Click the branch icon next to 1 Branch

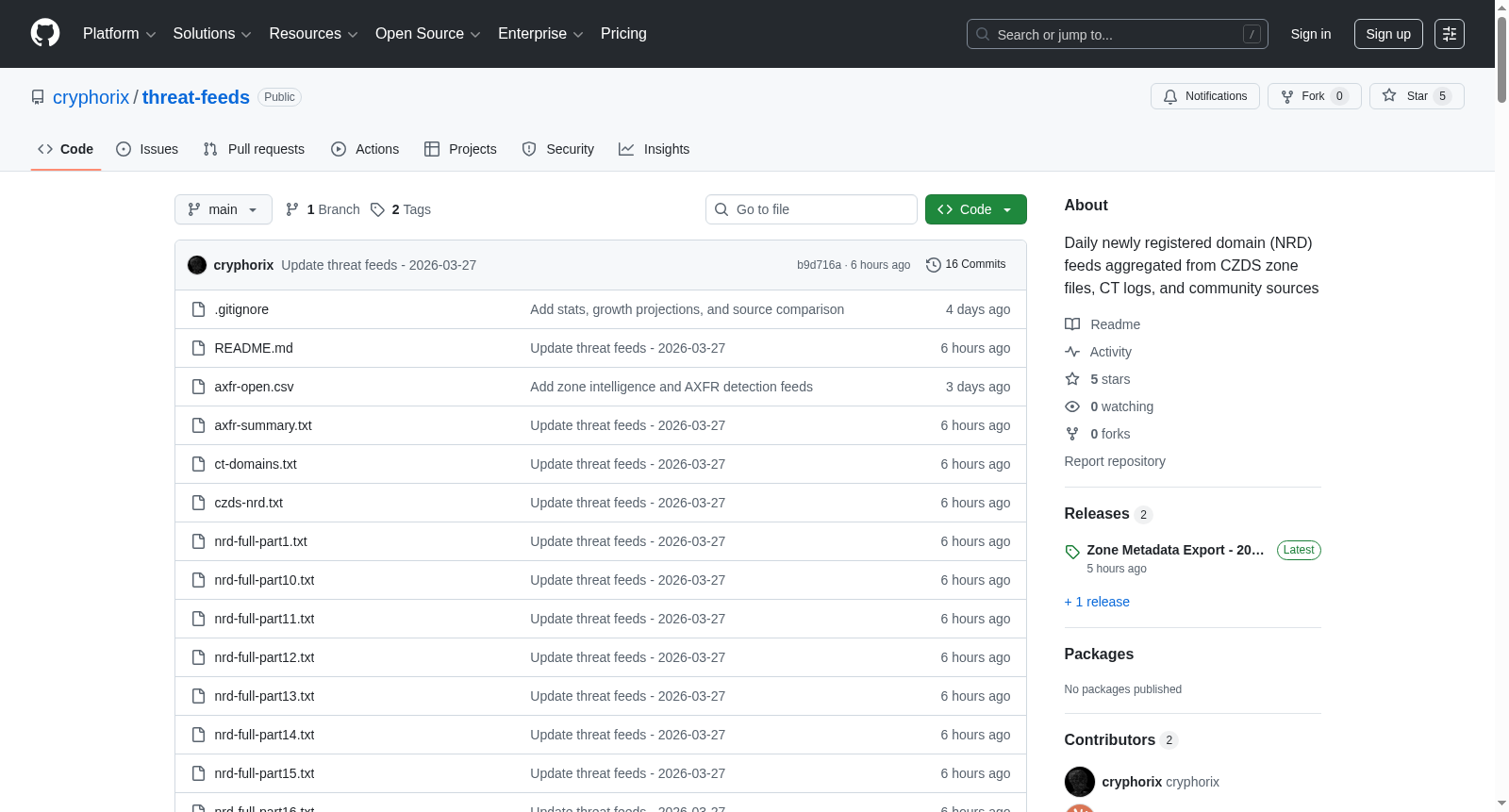pyautogui.click(x=292, y=209)
